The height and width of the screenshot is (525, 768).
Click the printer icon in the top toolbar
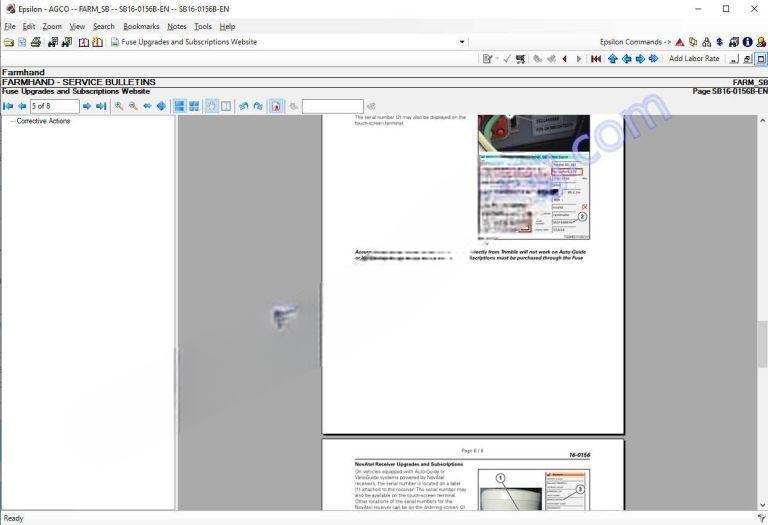click(36, 42)
